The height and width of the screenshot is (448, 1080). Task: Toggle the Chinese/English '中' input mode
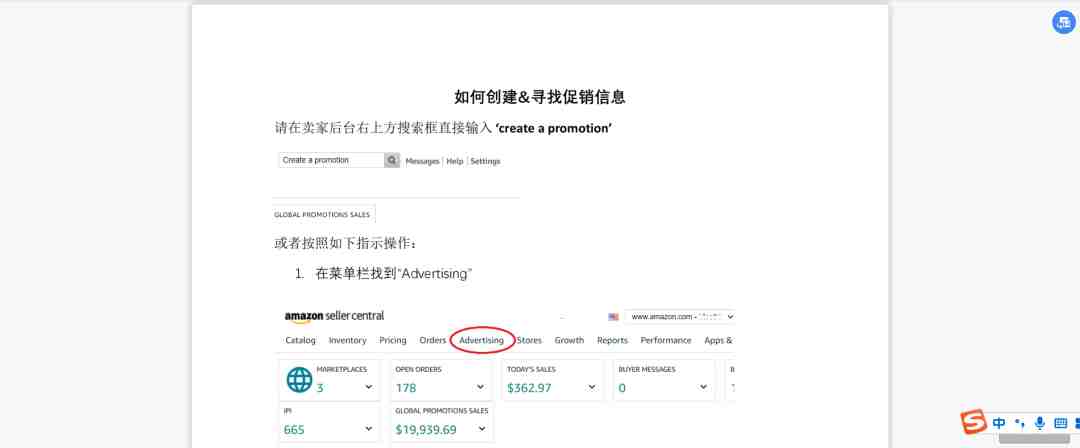click(999, 423)
